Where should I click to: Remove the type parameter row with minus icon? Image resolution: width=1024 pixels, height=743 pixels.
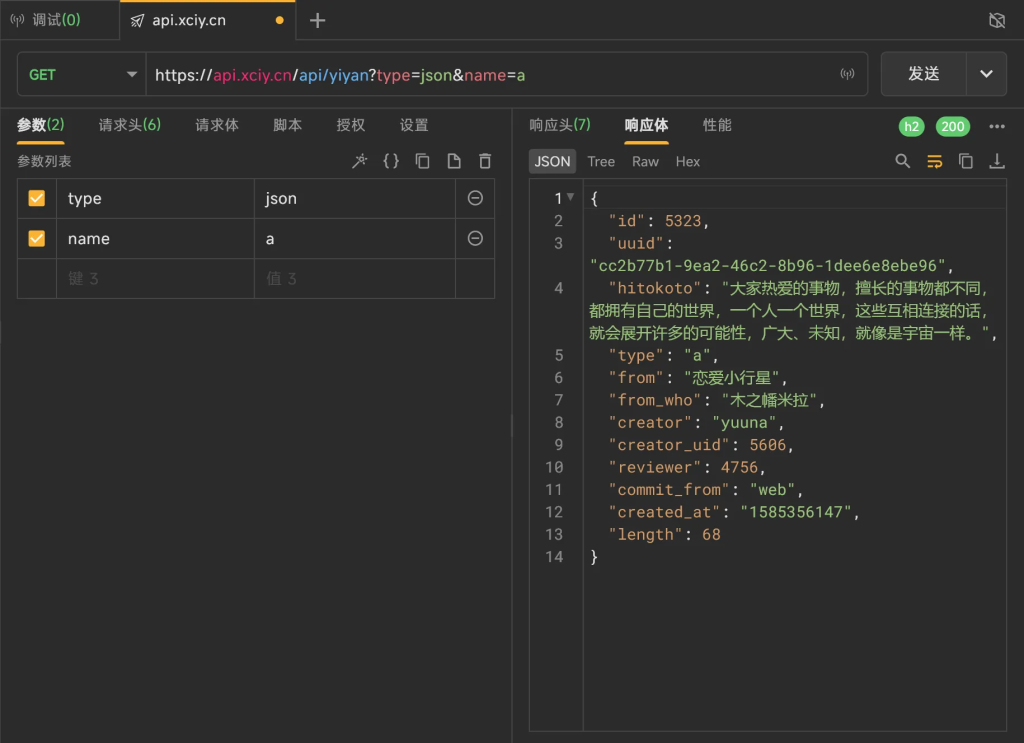[475, 198]
